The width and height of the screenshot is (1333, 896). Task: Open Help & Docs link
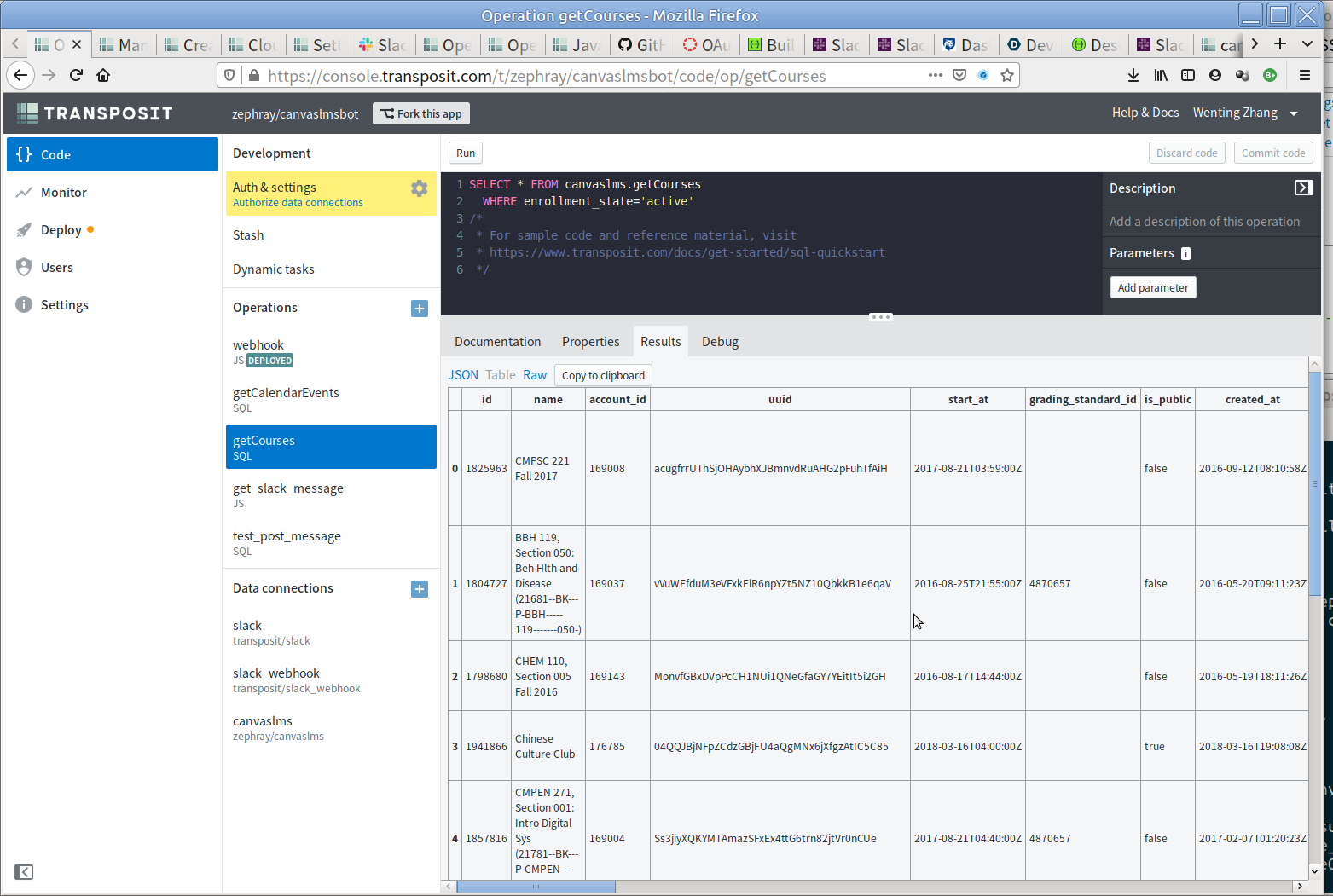click(x=1145, y=113)
